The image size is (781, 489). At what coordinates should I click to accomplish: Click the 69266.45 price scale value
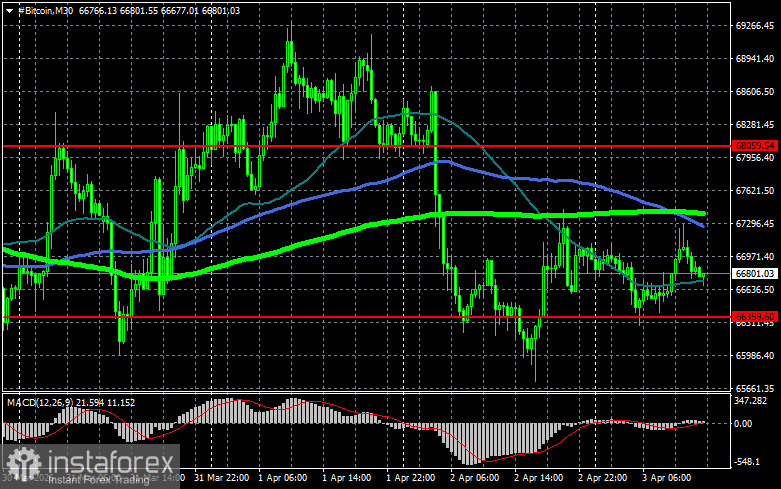[755, 25]
